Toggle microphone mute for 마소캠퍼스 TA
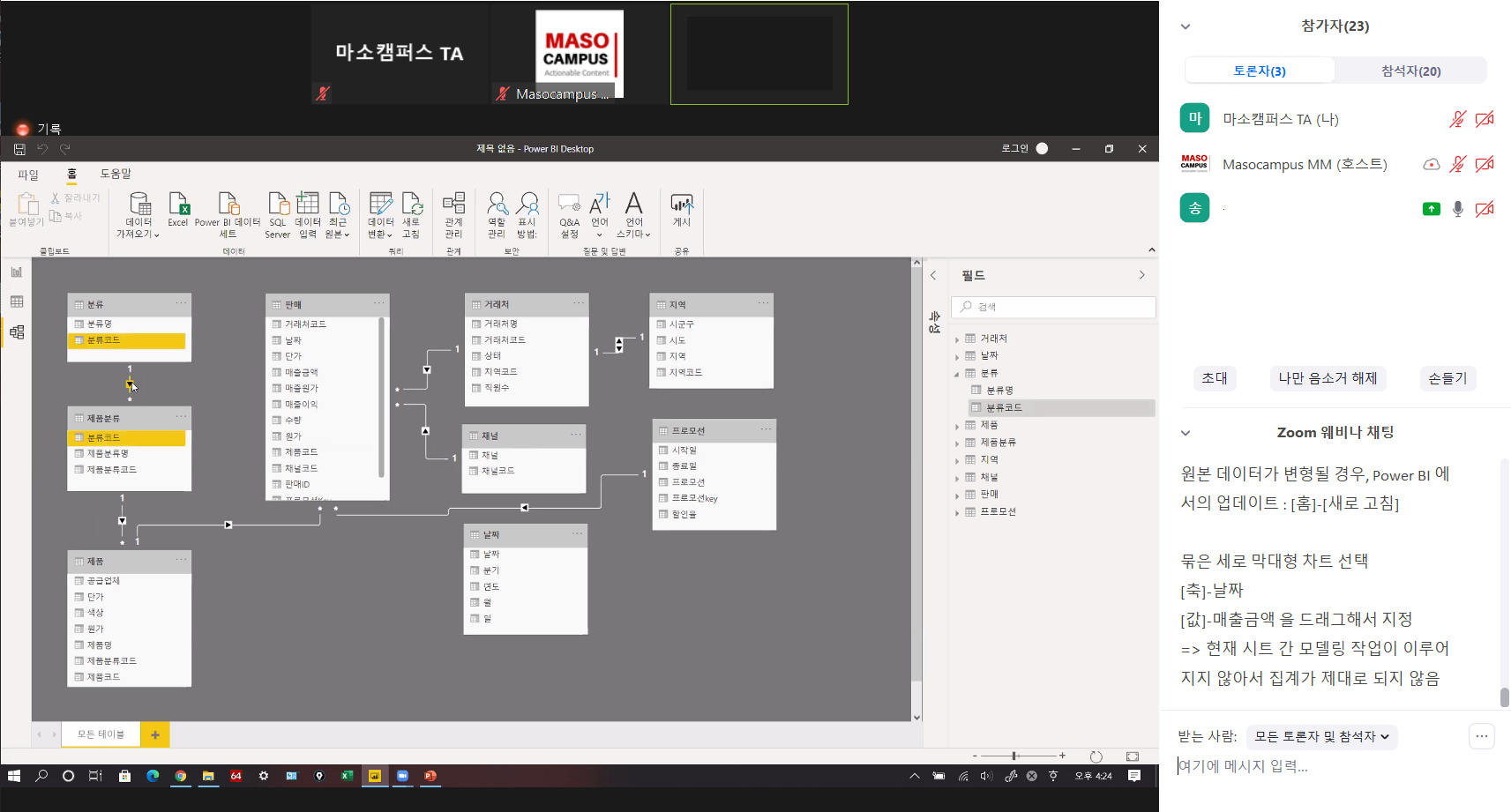This screenshot has width=1511, height=812. (x=1457, y=119)
